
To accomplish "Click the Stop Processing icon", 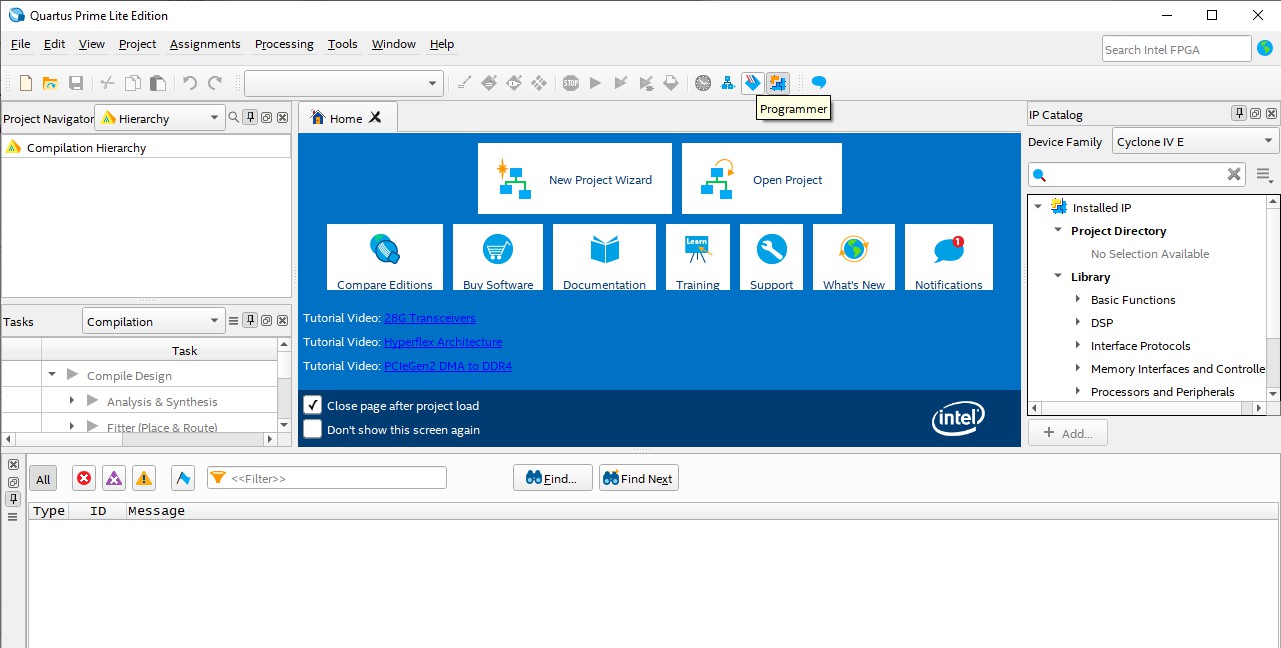I will click(x=570, y=83).
